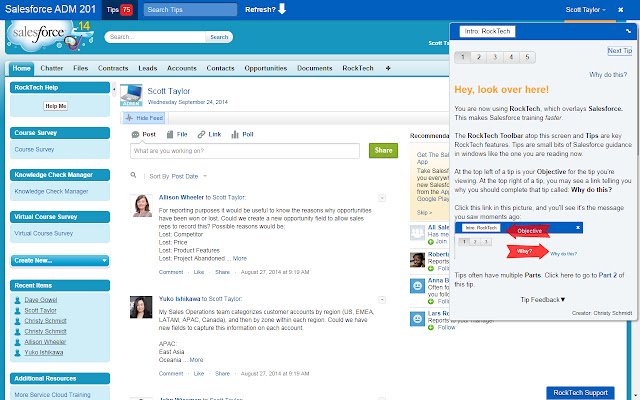The image size is (640, 400).
Task: Click the Salesforce Search... input box
Action: pos(155,37)
